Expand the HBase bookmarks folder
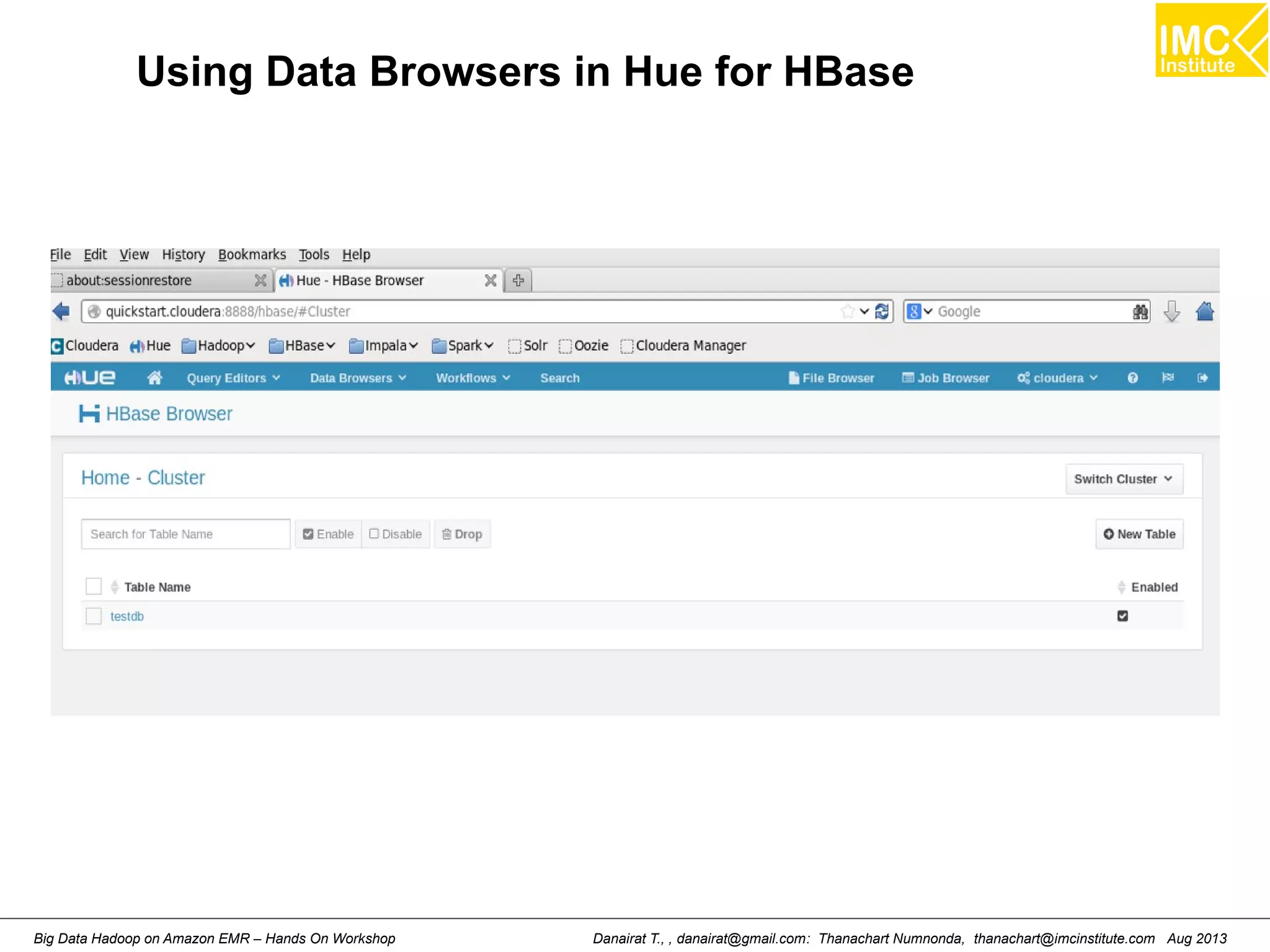 coord(302,346)
